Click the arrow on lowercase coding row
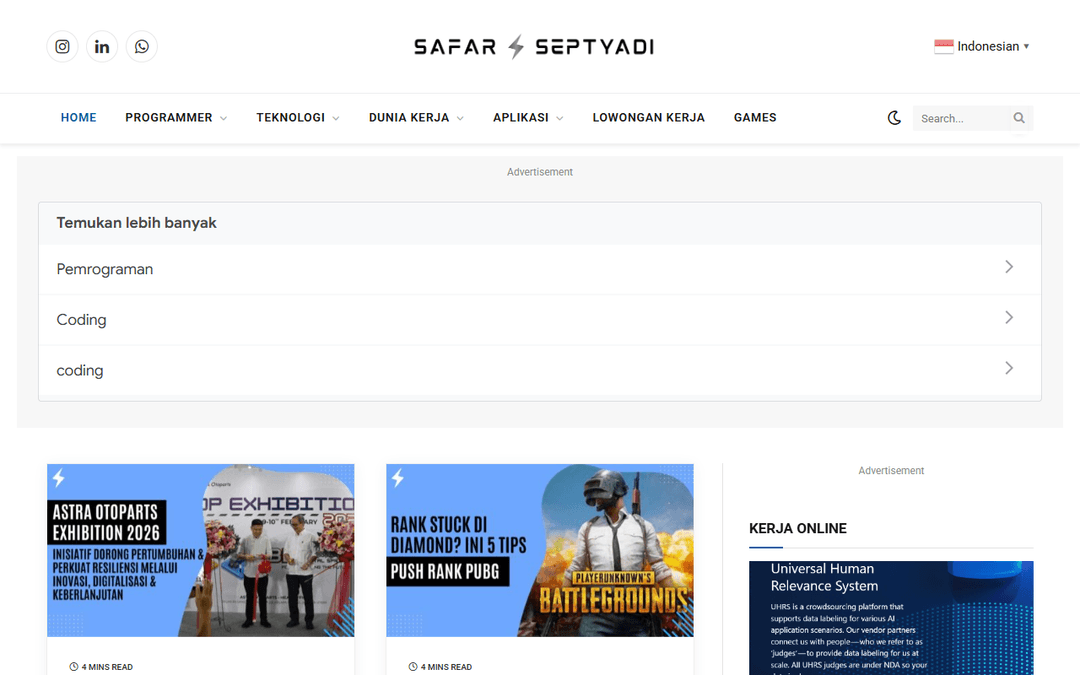This screenshot has height=675, width=1080. coord(1009,368)
